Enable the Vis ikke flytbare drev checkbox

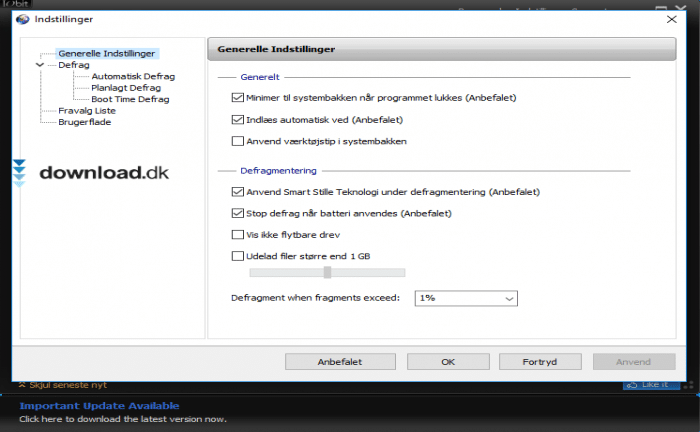click(237, 235)
